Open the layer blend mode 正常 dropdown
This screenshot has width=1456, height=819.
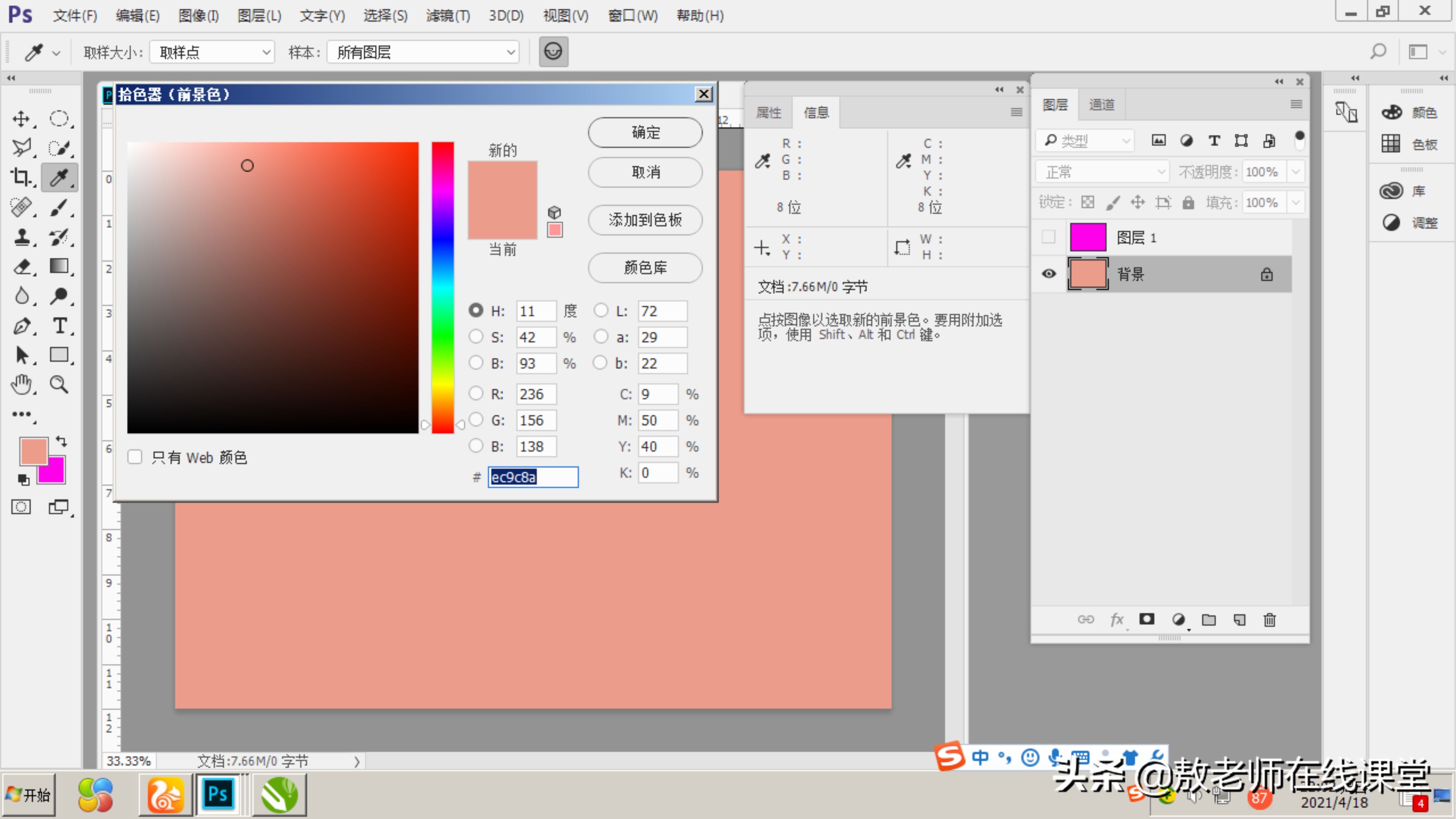tap(1102, 172)
